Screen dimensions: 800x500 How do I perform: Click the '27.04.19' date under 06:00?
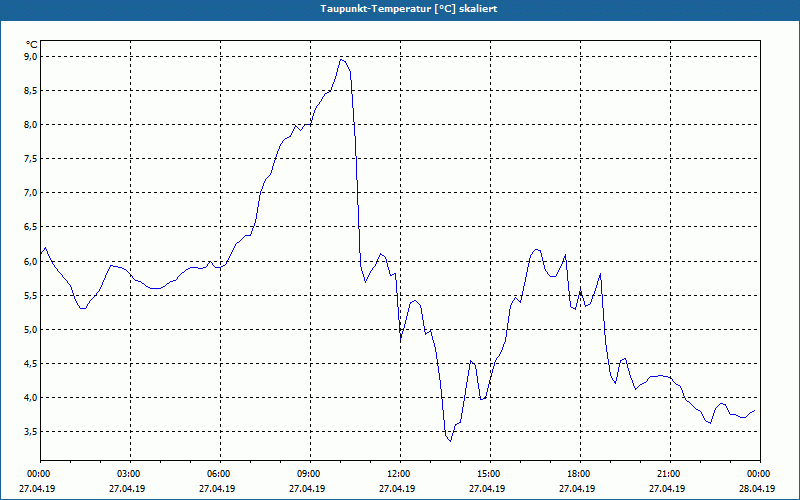pos(217,488)
